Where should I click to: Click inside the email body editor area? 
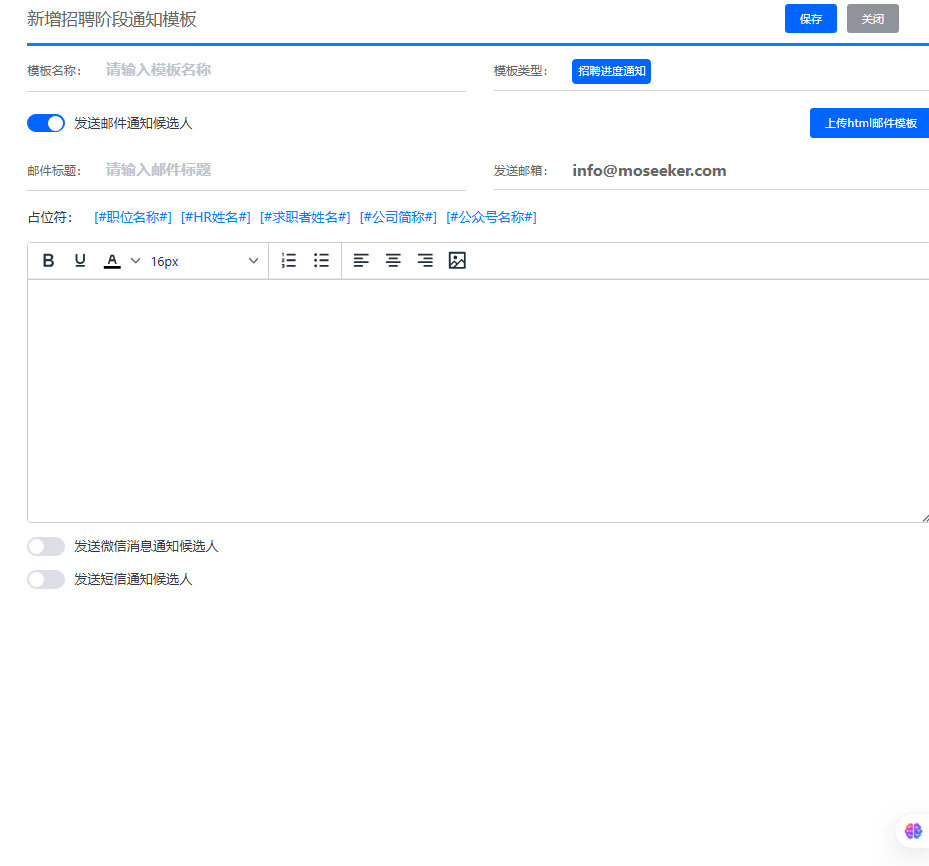point(478,401)
